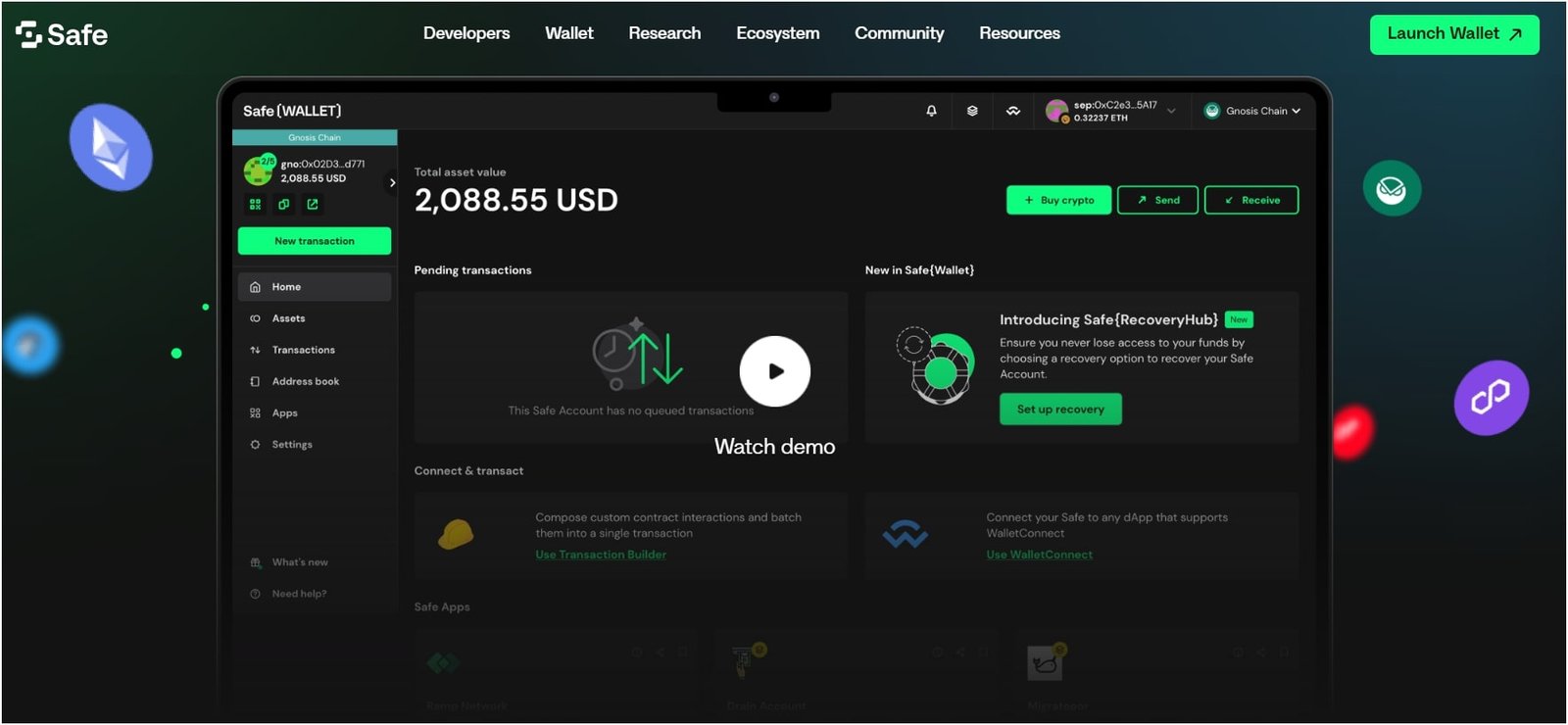
Task: Click the recovery lifebuoy illustration
Action: coord(936,366)
